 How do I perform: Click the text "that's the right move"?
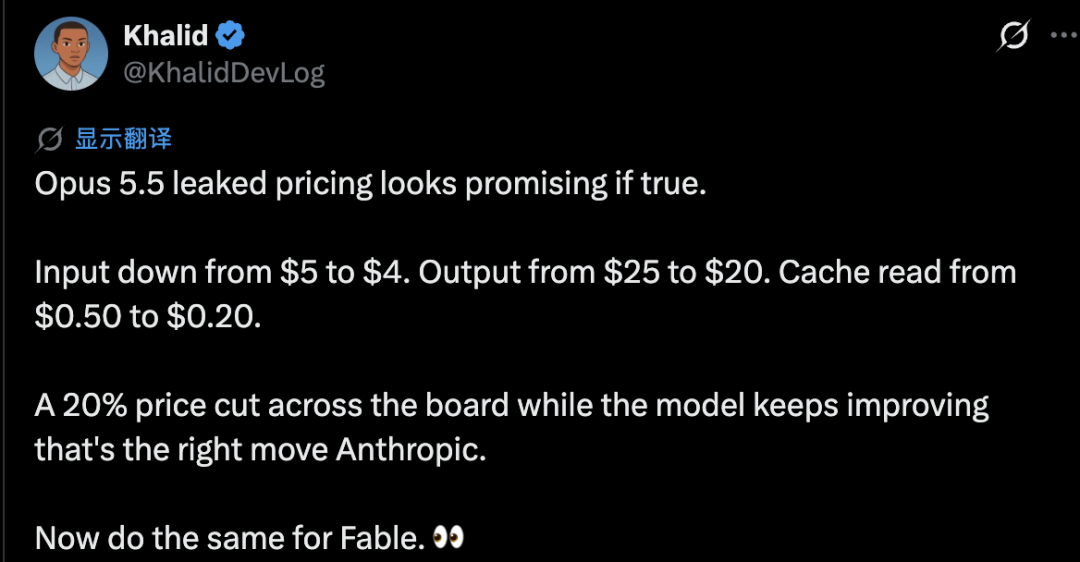click(181, 450)
